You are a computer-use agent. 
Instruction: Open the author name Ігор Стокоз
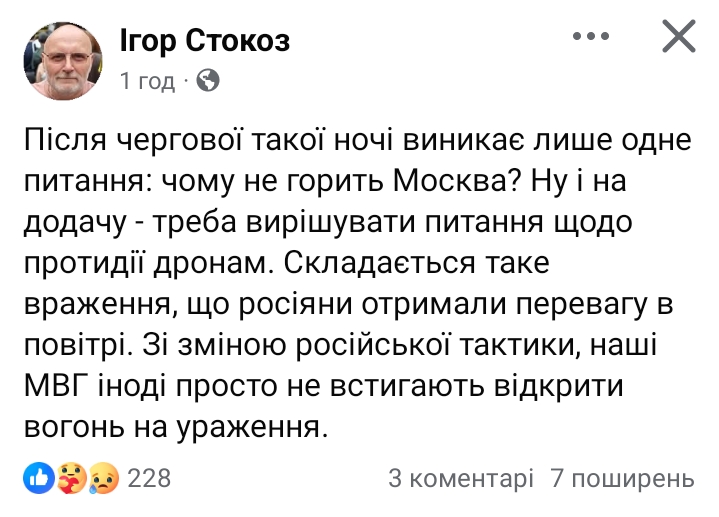(205, 41)
